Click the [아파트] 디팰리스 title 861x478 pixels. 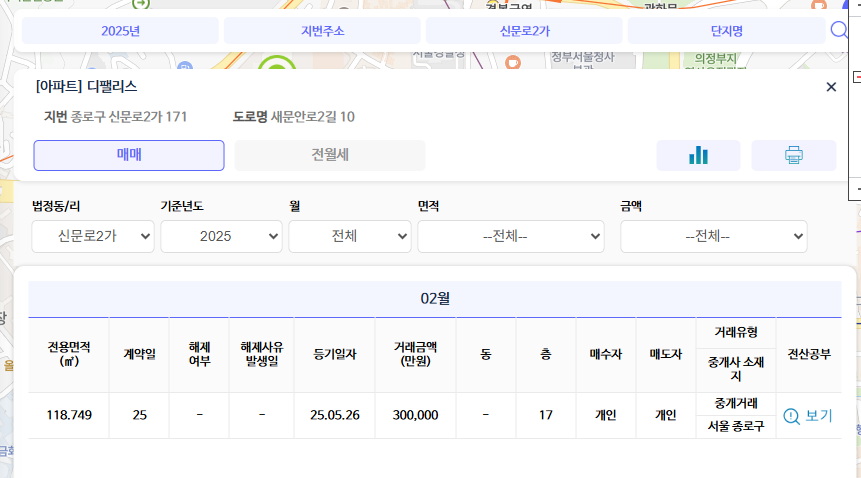pyautogui.click(x=86, y=87)
